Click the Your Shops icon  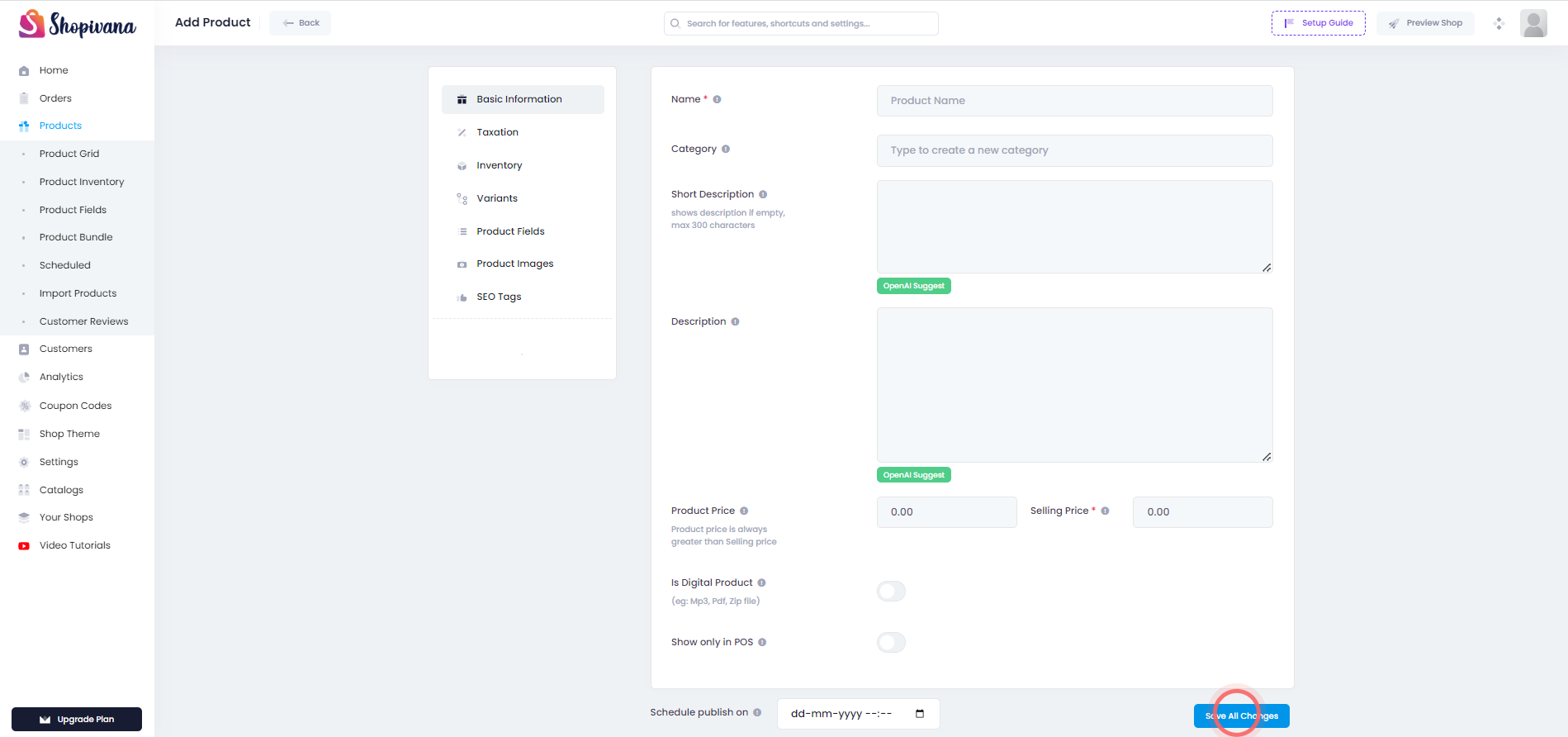click(24, 517)
